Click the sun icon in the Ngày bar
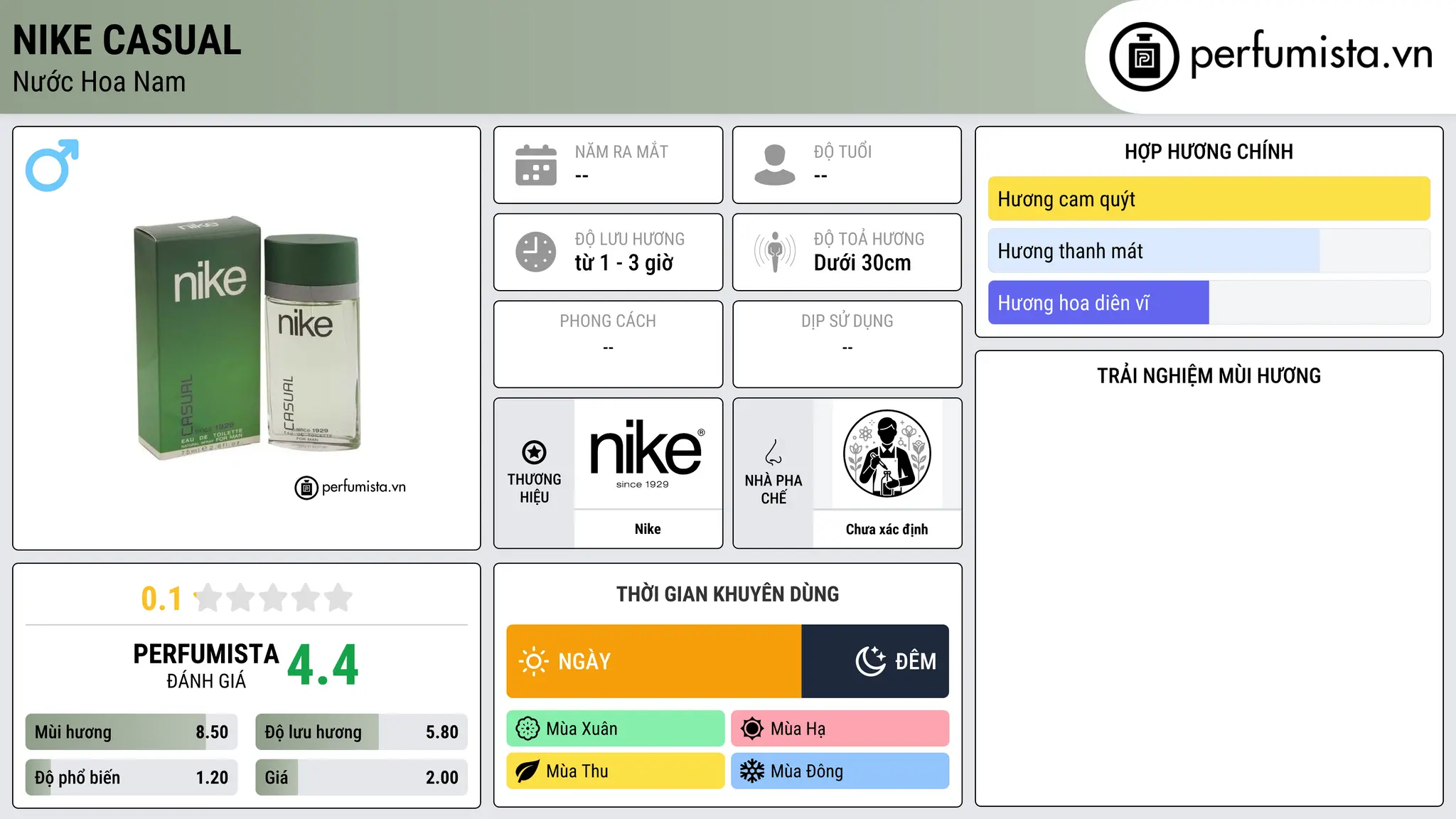The width and height of the screenshot is (1456, 819). click(533, 661)
